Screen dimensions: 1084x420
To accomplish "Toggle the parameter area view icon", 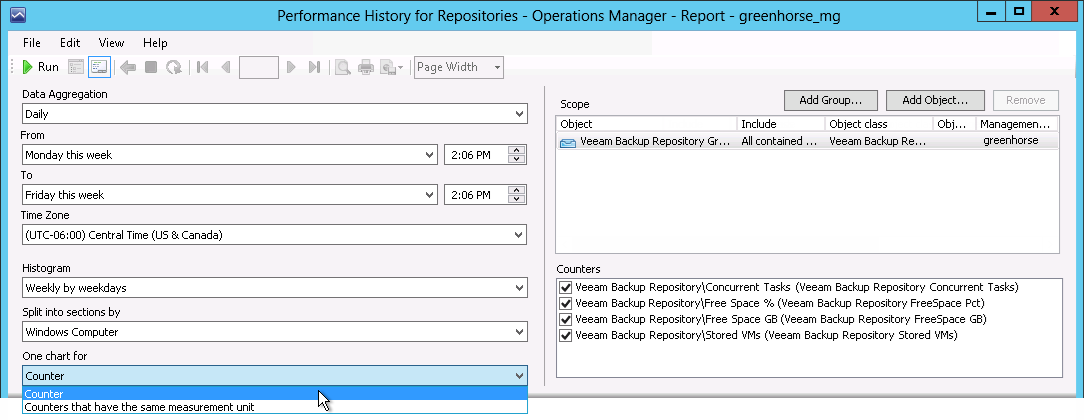I will (99, 67).
